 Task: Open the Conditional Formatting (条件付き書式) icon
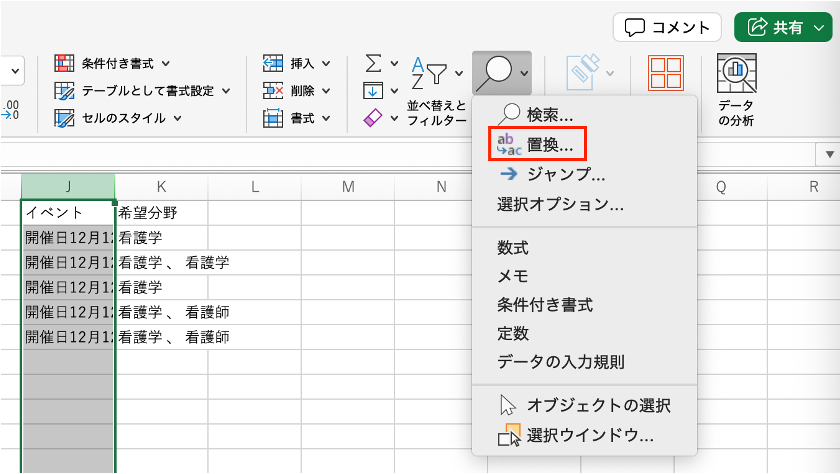(64, 63)
